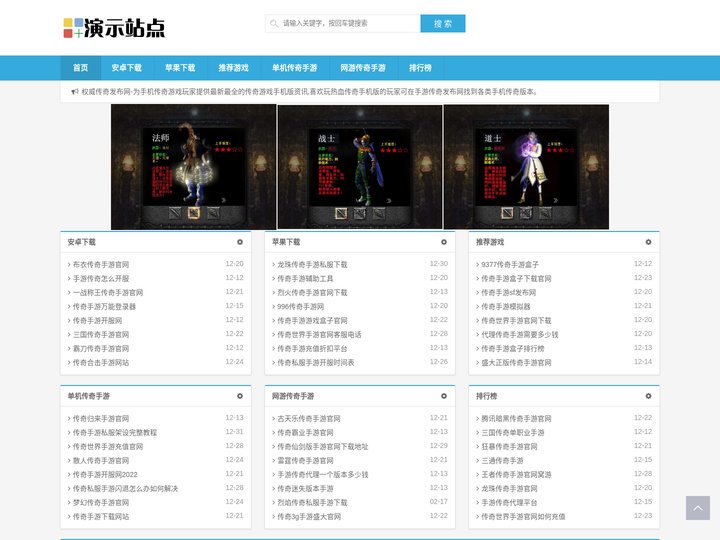Open the more icon on 推荐游戏 panel
Screen dimensions: 720x540
tap(648, 242)
